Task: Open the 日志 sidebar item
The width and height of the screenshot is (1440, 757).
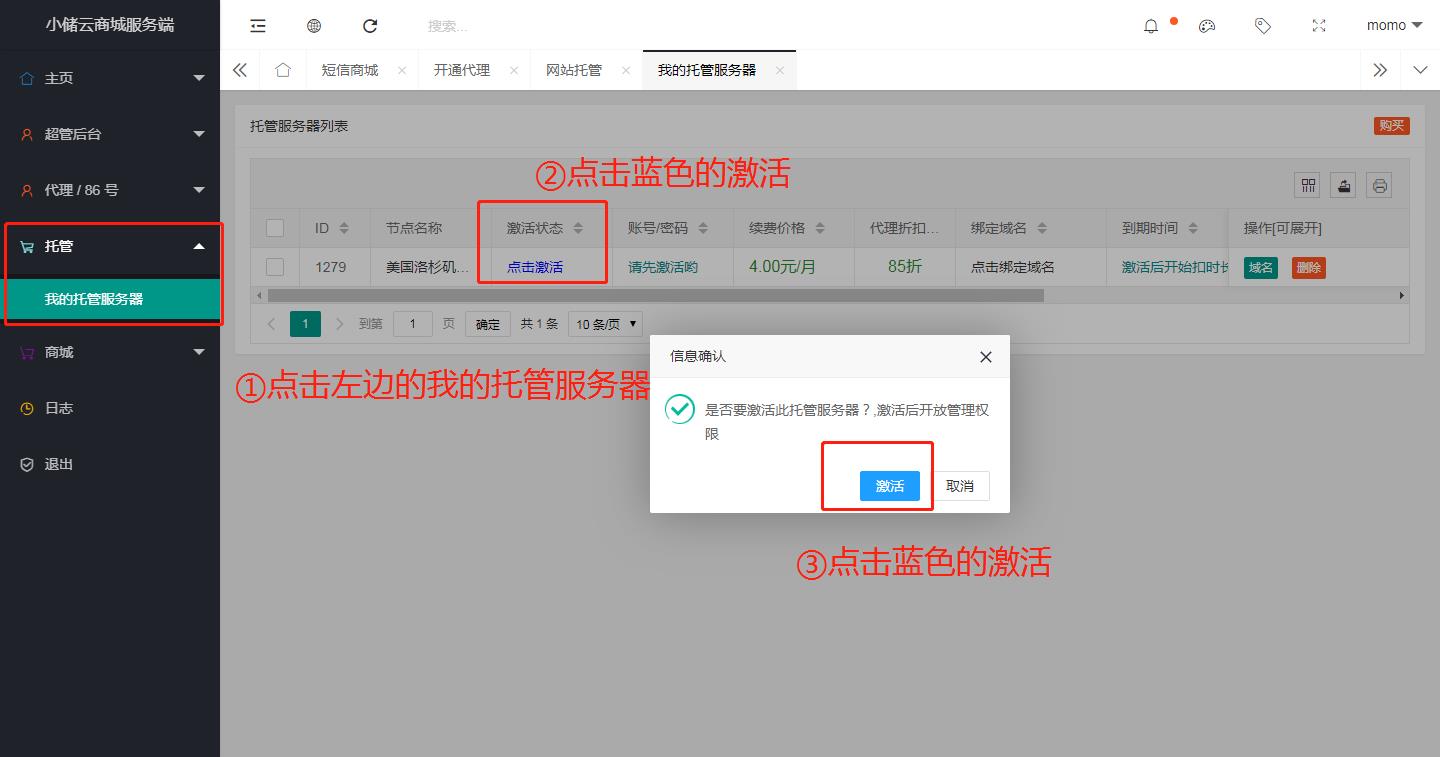Action: [x=110, y=408]
